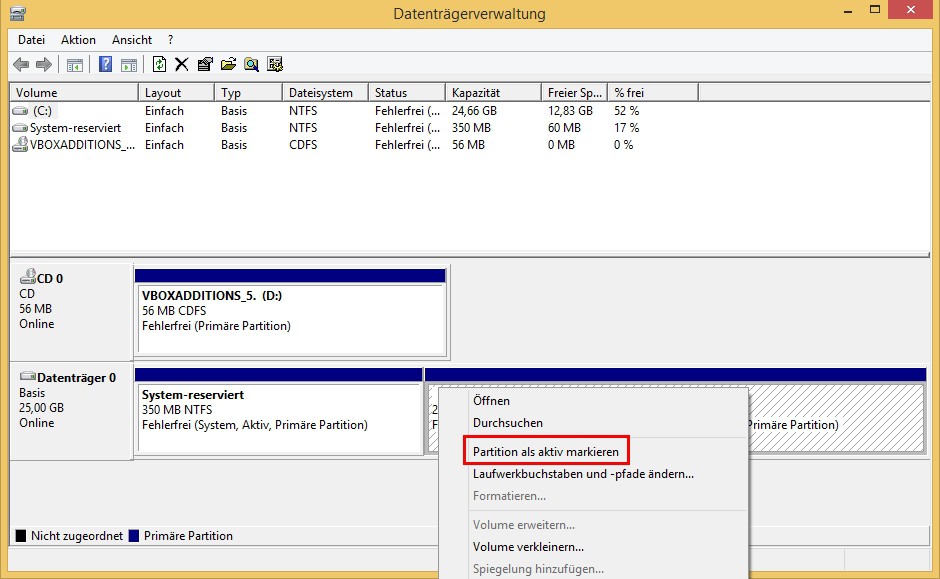Click the Forward arrow toolbar icon
The image size is (940, 579).
tap(43, 65)
